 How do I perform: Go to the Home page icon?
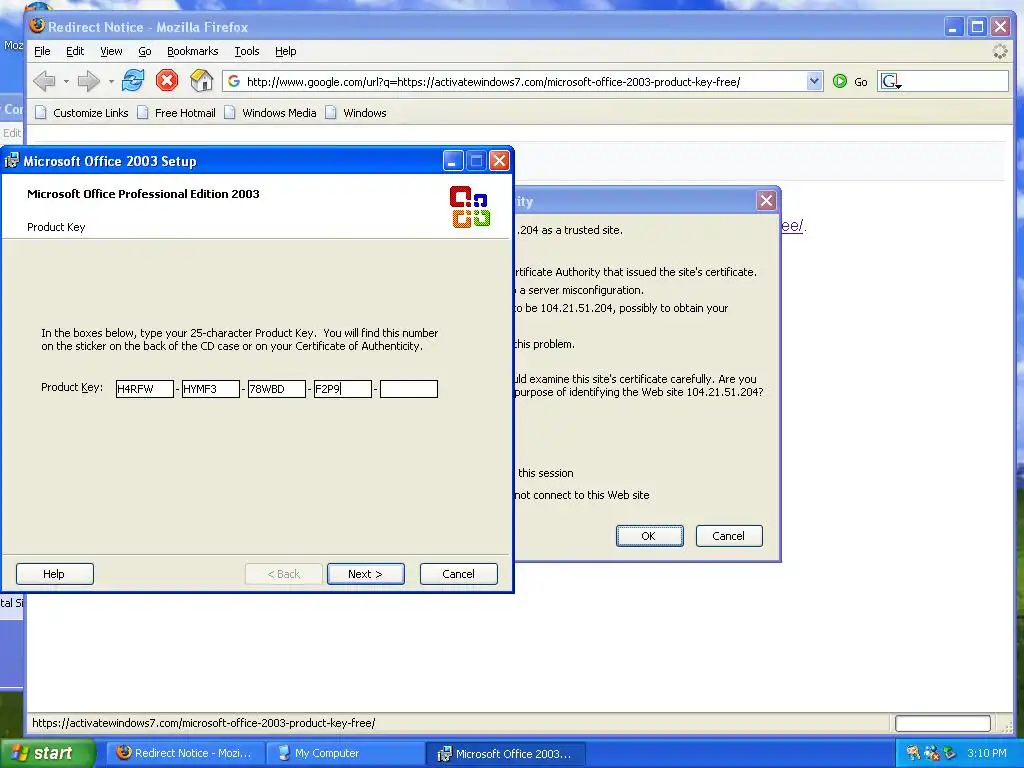[201, 81]
